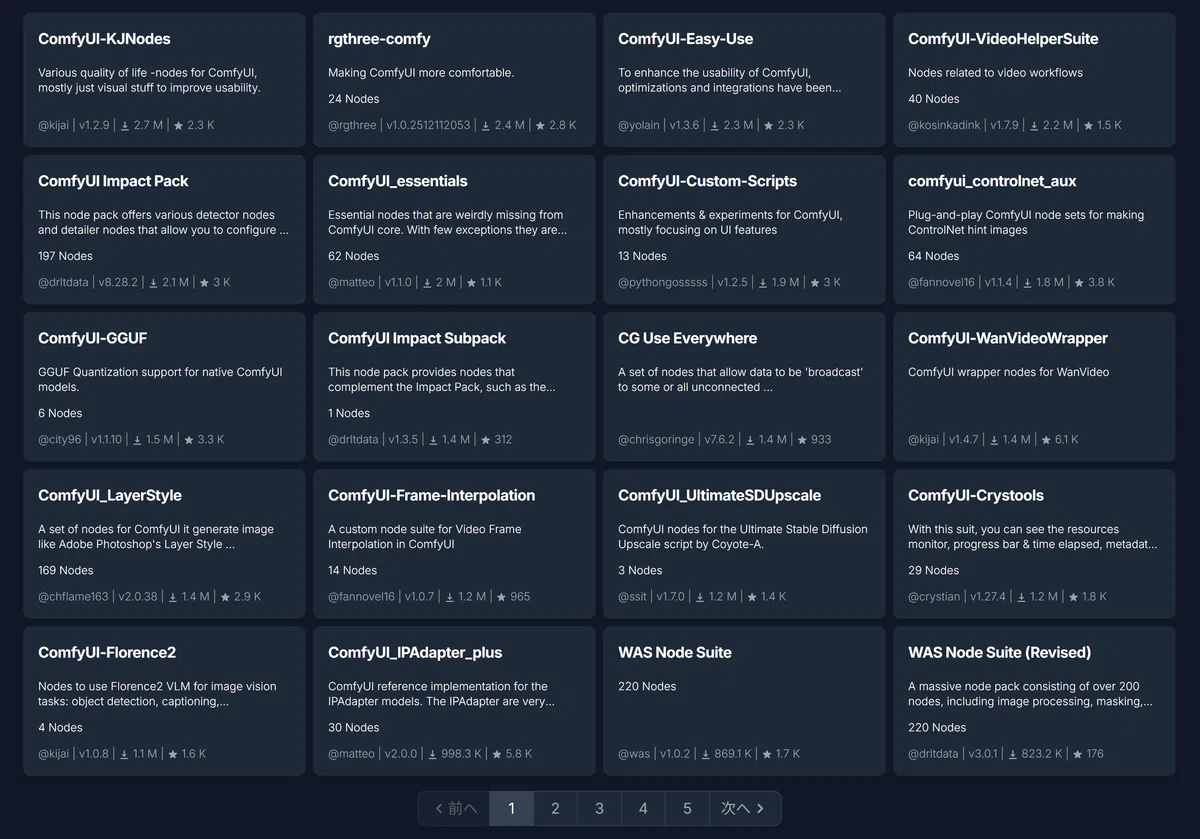Click download icon on ComfyUI_UltimateSDUpscale card

pyautogui.click(x=700, y=597)
